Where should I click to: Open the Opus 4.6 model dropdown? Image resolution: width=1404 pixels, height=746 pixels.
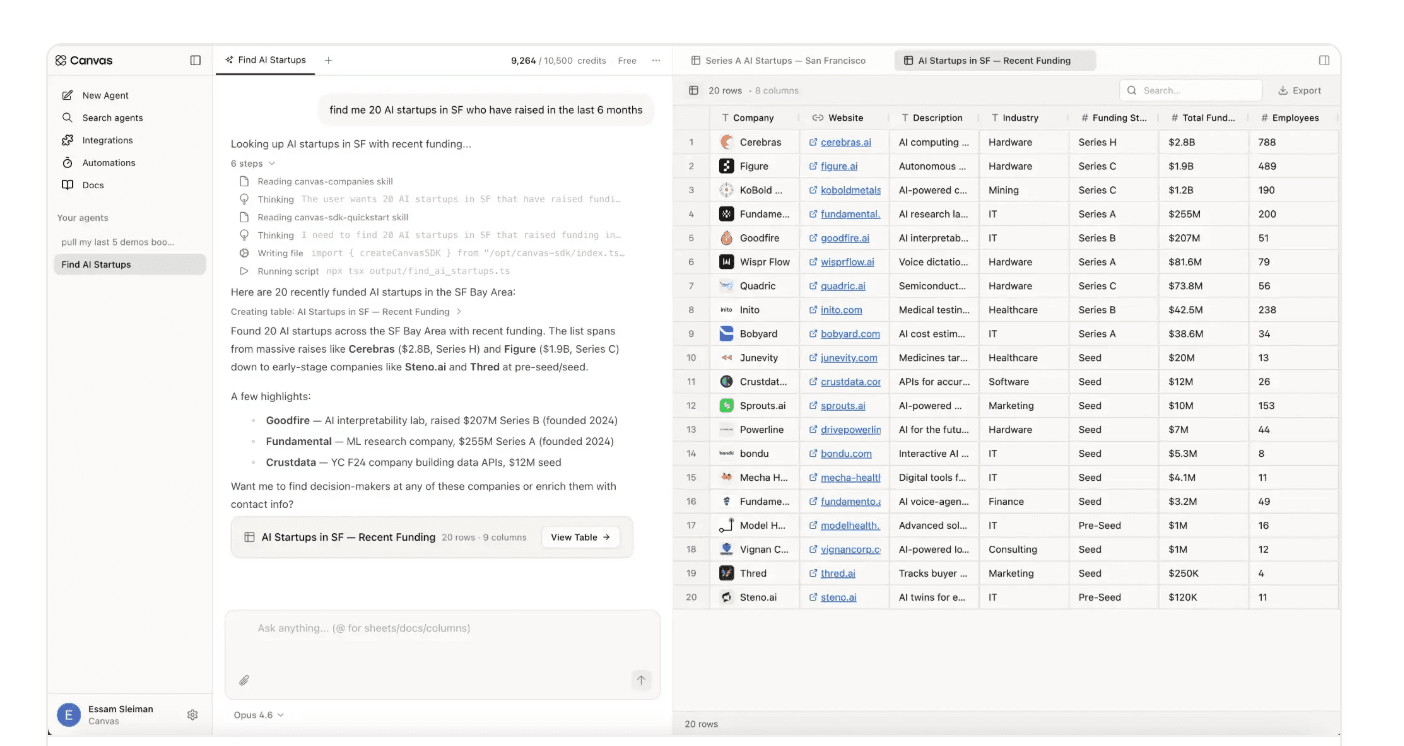(259, 715)
